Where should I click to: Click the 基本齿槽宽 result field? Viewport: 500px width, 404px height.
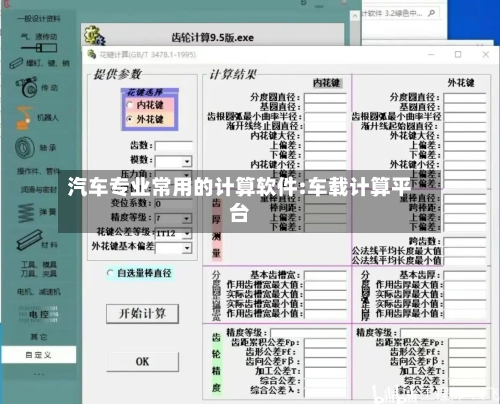click(325, 275)
